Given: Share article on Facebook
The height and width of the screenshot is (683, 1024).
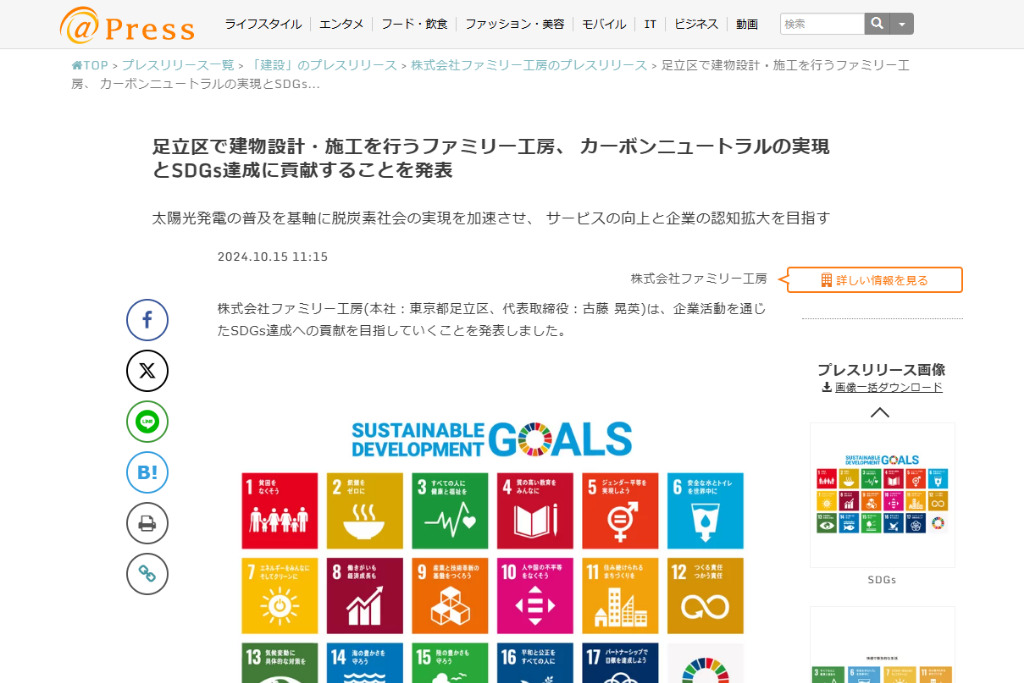Looking at the screenshot, I should point(147,320).
